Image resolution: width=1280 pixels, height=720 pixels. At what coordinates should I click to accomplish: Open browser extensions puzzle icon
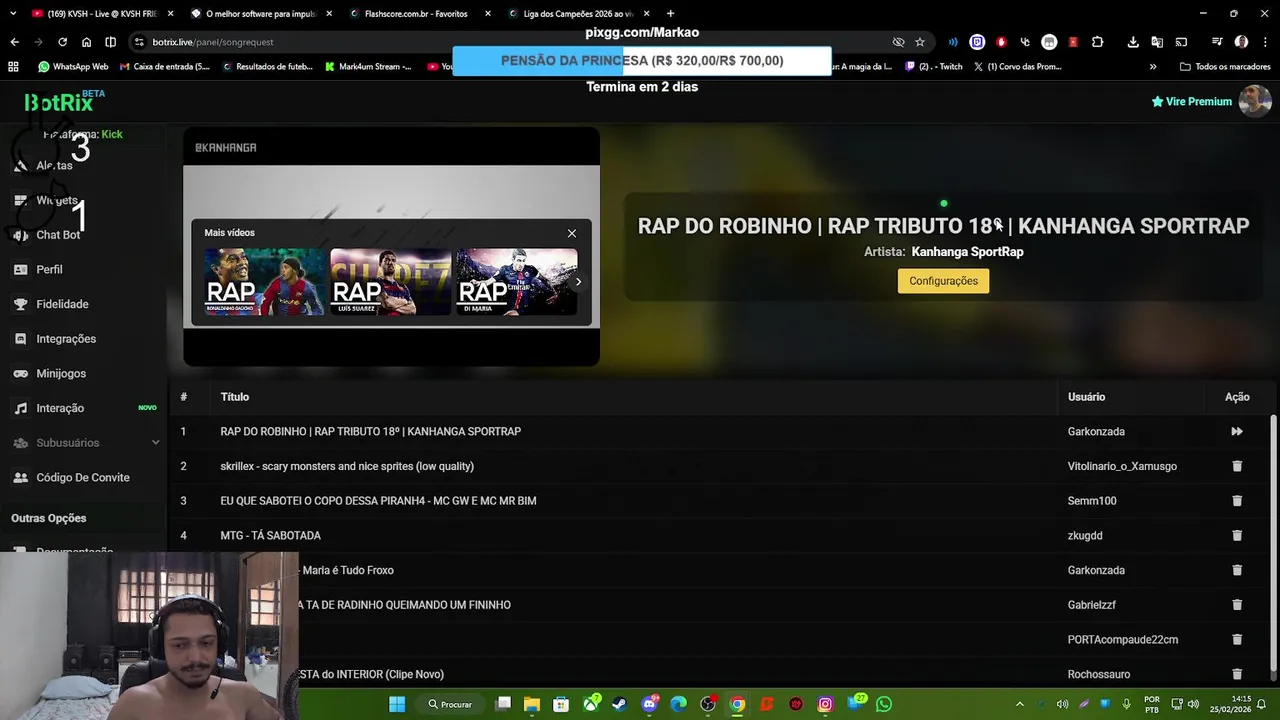(1098, 42)
